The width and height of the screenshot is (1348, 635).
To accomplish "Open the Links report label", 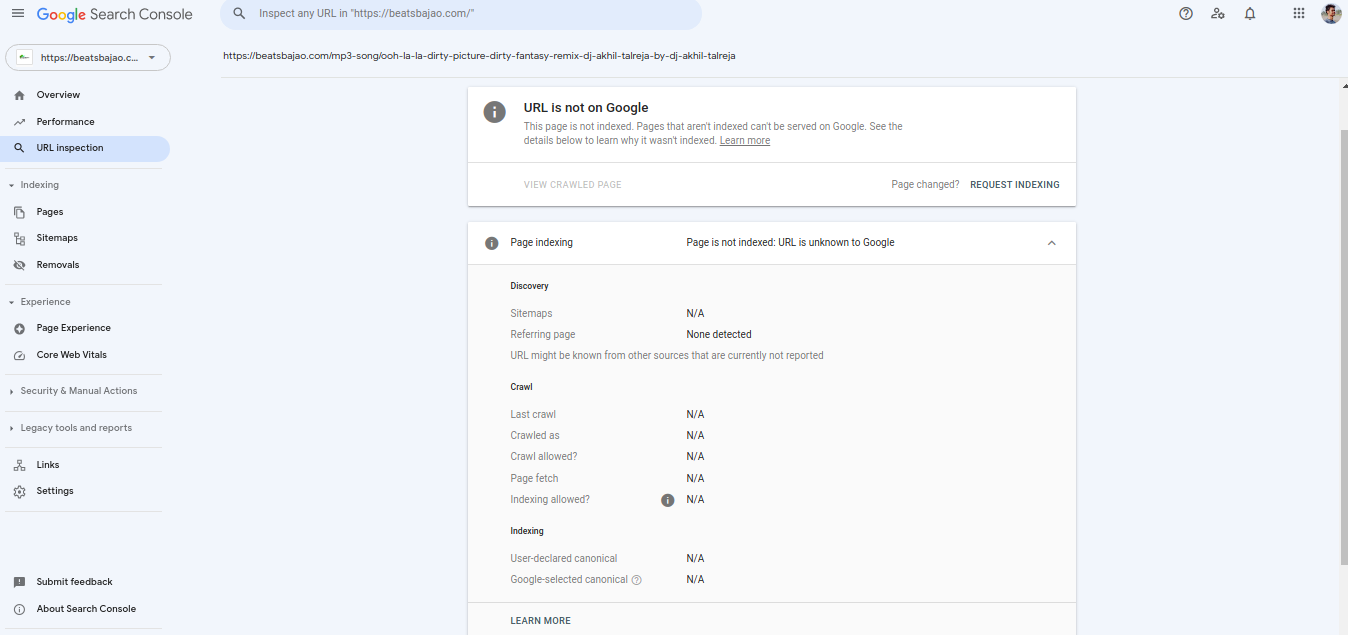I will pyautogui.click(x=48, y=465).
